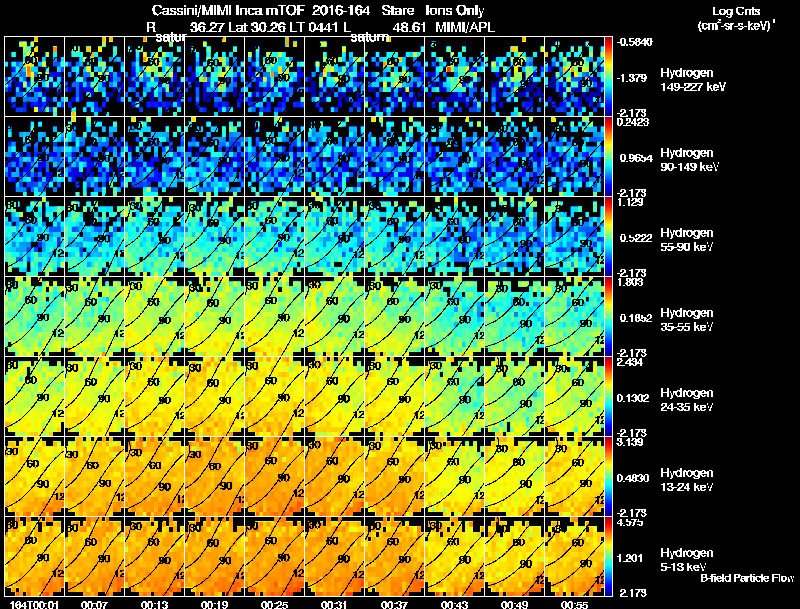The width and height of the screenshot is (800, 609).
Task: Click the -1.379 colorbar midpoint value
Action: 632,78
